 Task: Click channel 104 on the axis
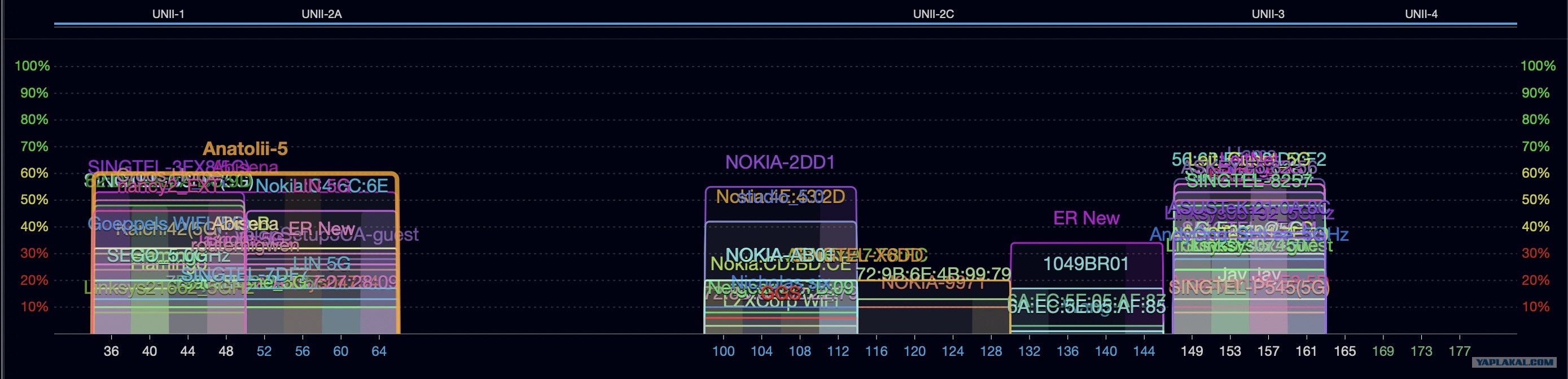(761, 351)
